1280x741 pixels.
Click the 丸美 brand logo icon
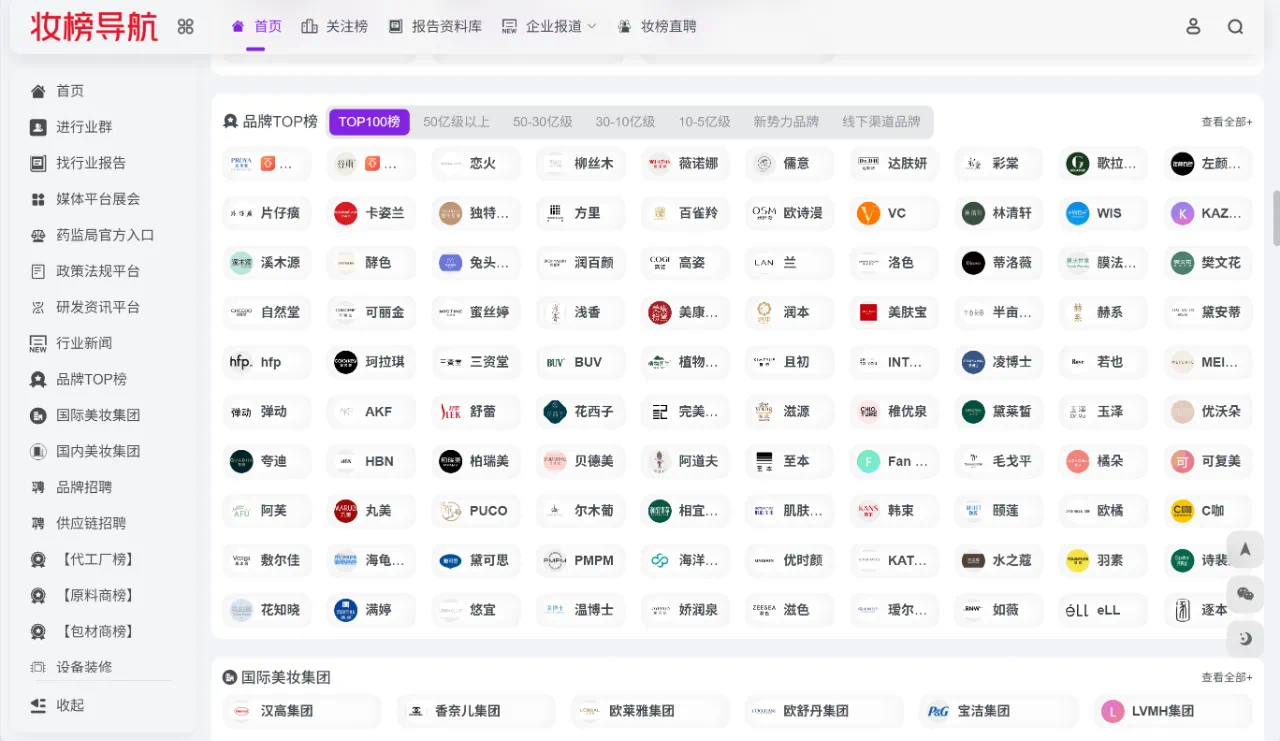click(x=346, y=511)
